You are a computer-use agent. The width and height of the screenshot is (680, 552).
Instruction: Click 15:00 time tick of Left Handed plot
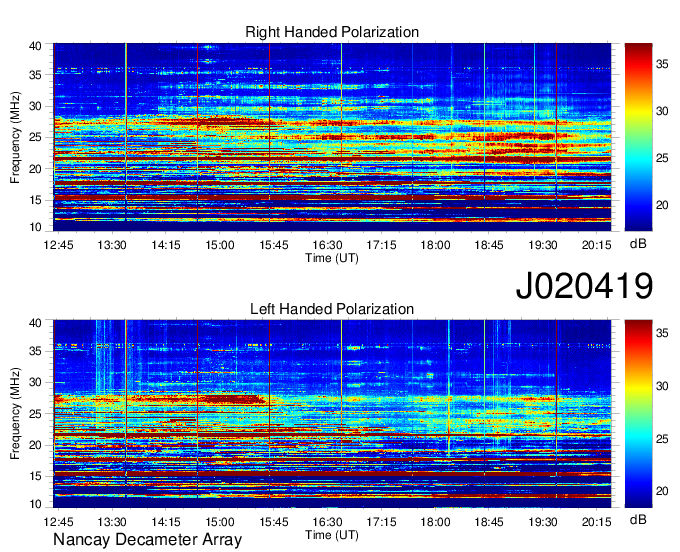220,522
